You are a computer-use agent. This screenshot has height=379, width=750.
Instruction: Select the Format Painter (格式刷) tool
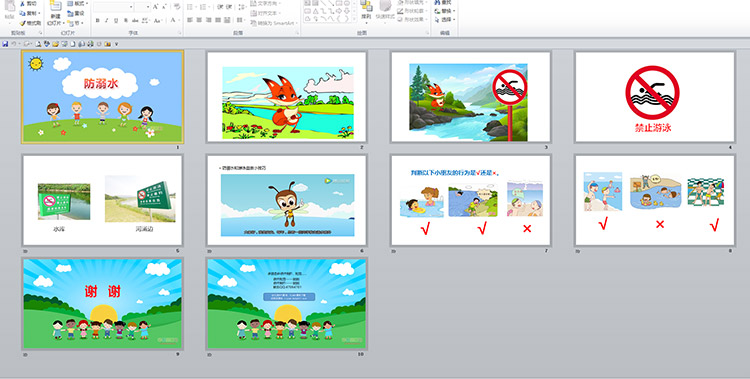coord(30,23)
